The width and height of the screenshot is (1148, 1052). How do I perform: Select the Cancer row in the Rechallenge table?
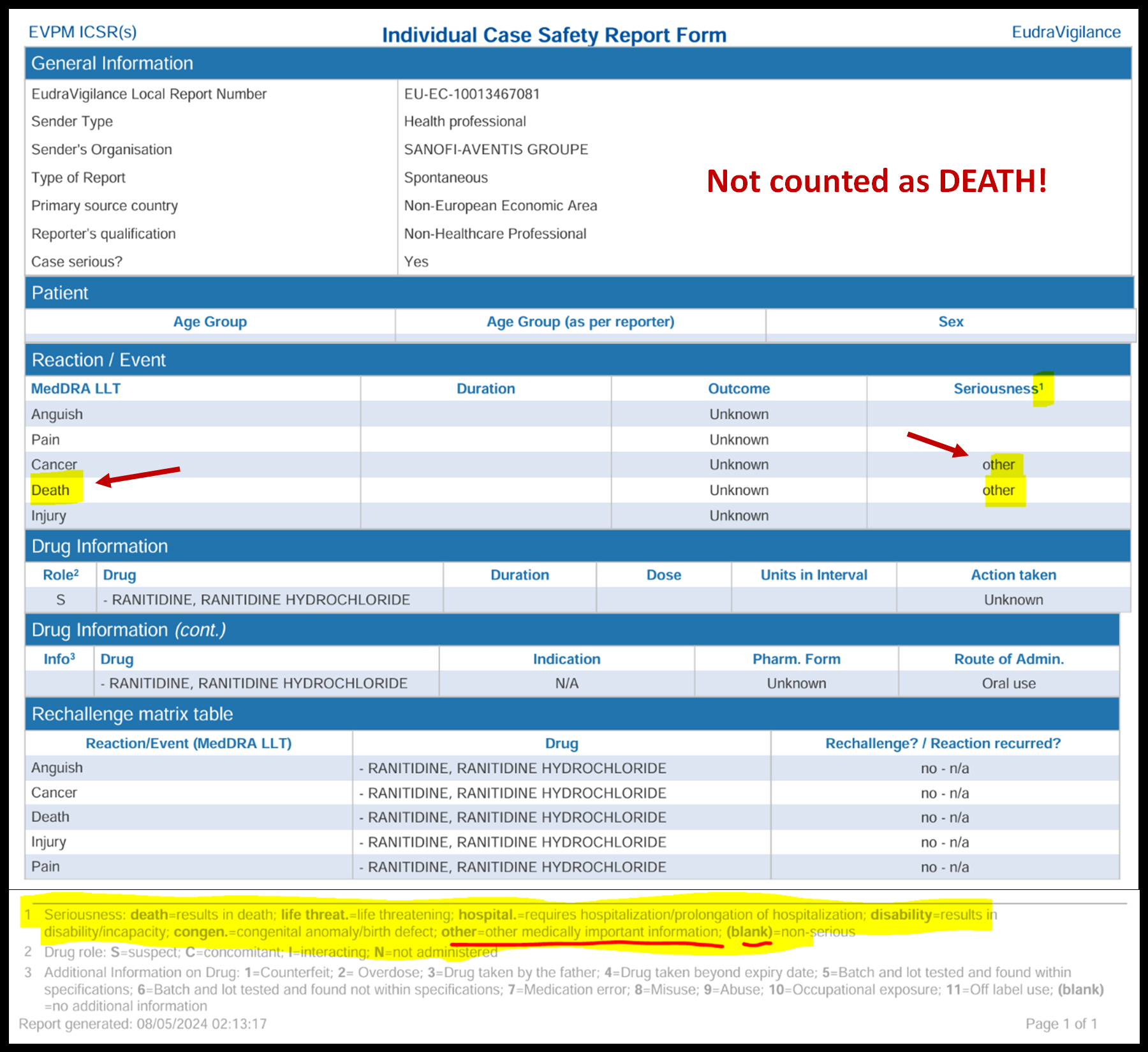point(572,793)
